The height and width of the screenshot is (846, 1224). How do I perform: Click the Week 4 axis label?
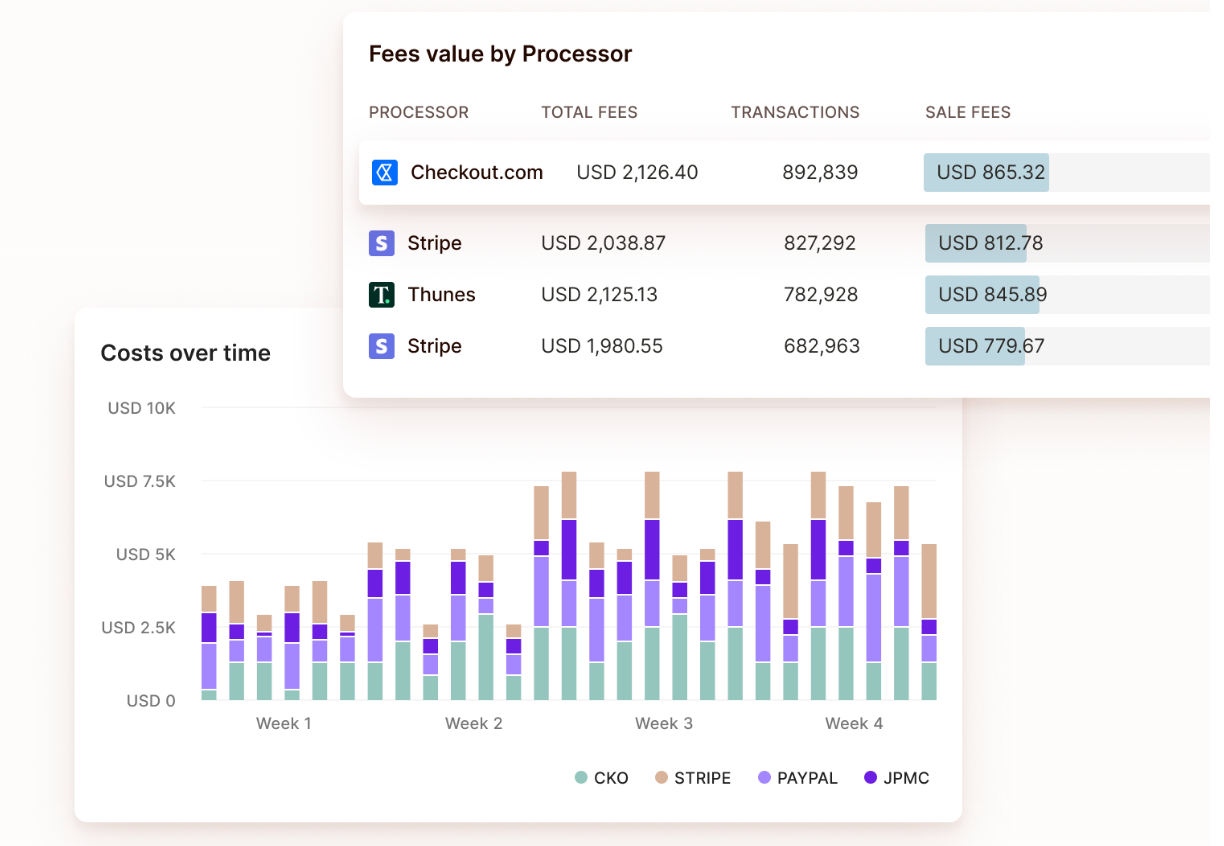(x=854, y=723)
